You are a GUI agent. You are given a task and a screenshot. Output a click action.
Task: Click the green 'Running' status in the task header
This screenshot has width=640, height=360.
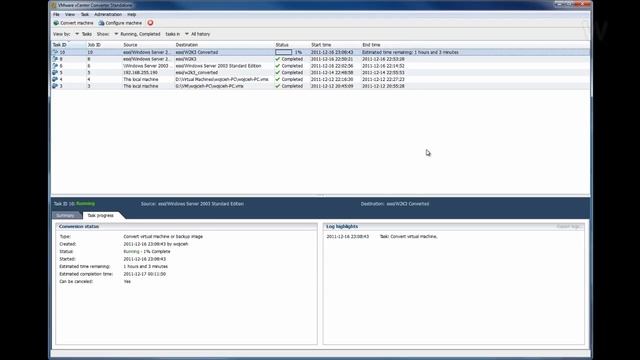[85, 203]
